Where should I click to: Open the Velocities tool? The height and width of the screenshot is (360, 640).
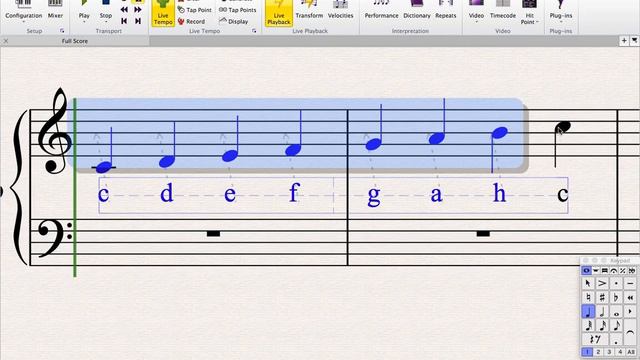point(340,11)
